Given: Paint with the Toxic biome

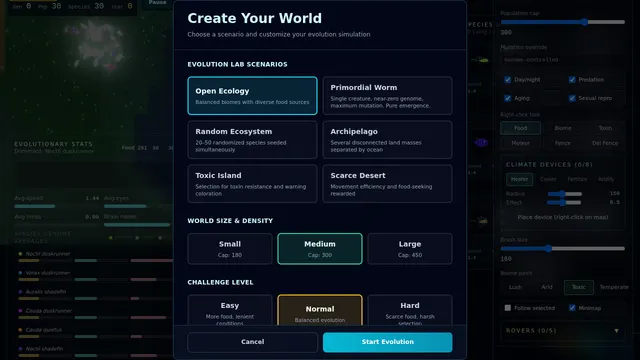Looking at the screenshot, I should (578, 287).
